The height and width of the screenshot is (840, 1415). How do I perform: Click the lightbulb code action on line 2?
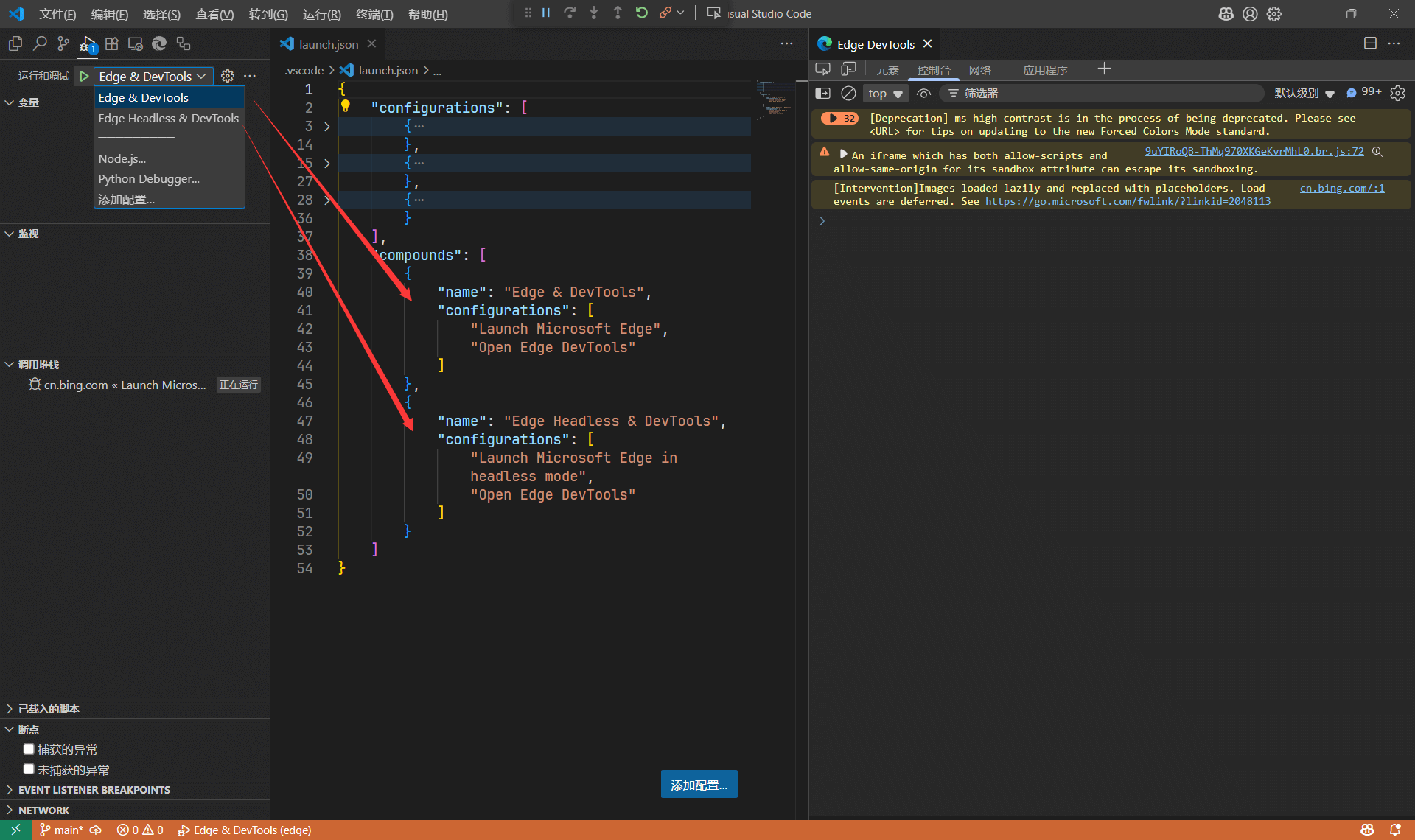click(x=345, y=106)
